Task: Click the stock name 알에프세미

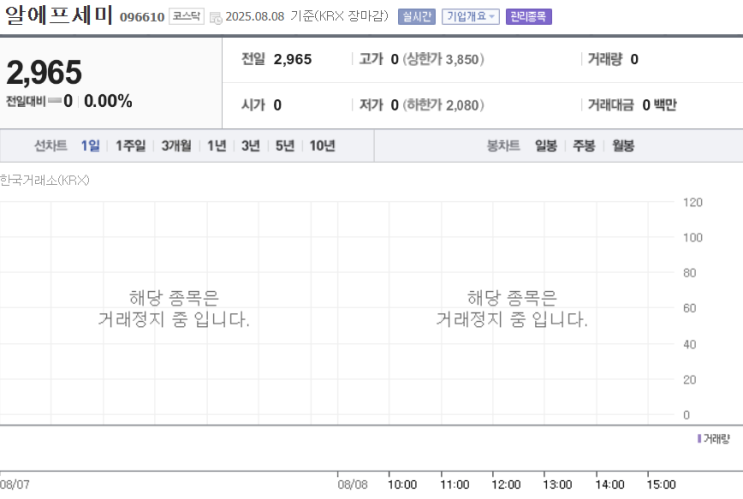Action: pos(59,15)
